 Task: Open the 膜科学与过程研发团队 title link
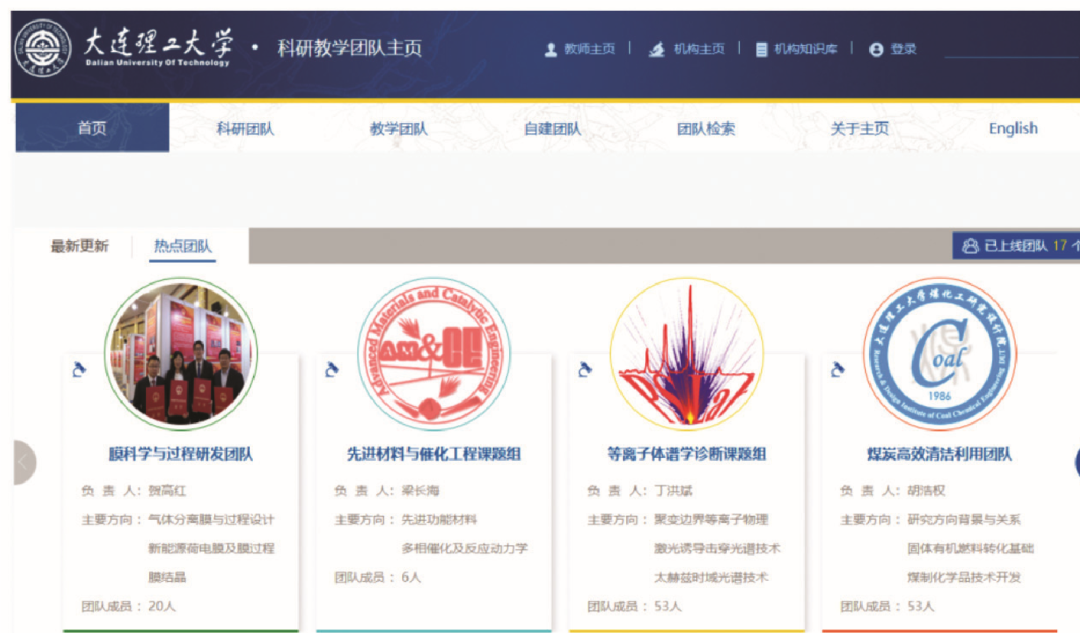pos(180,454)
